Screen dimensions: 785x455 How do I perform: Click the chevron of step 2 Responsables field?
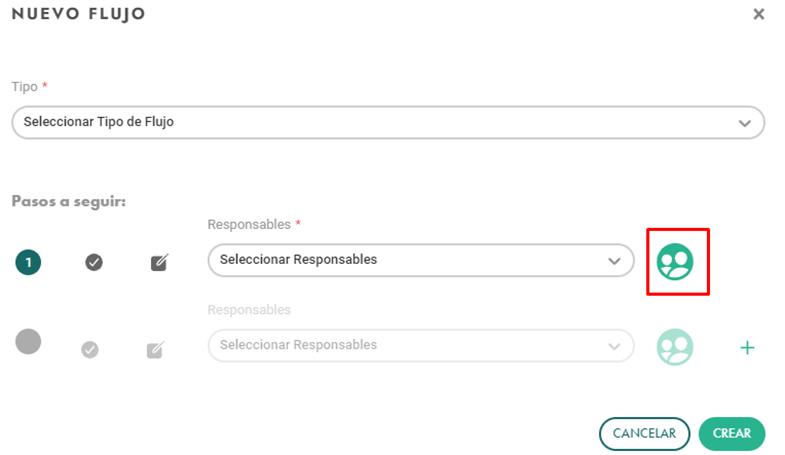click(614, 346)
